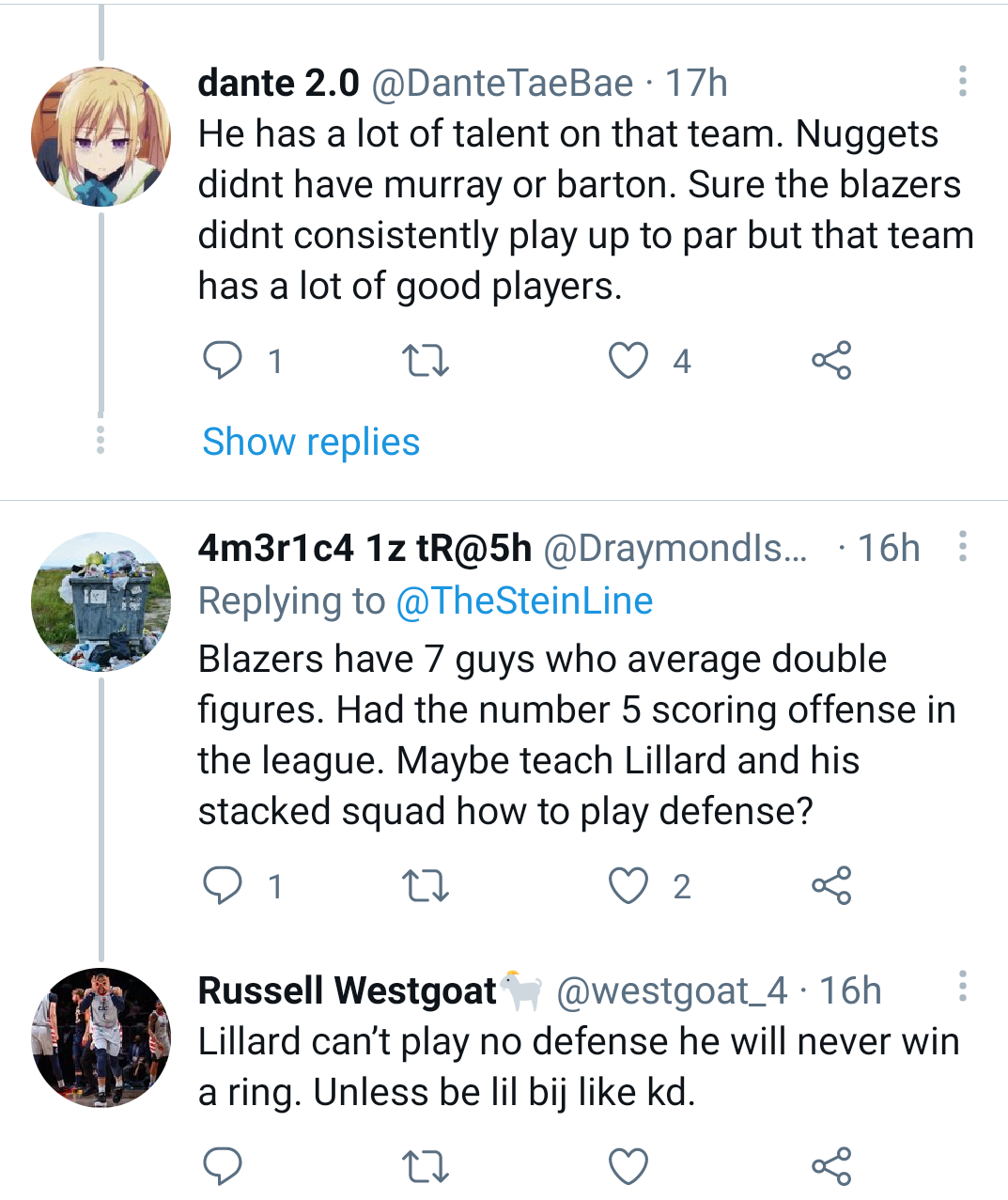Screen dimensions: 1008x1200
Task: Open @westgoat_4 profile handle
Action: pos(672,991)
